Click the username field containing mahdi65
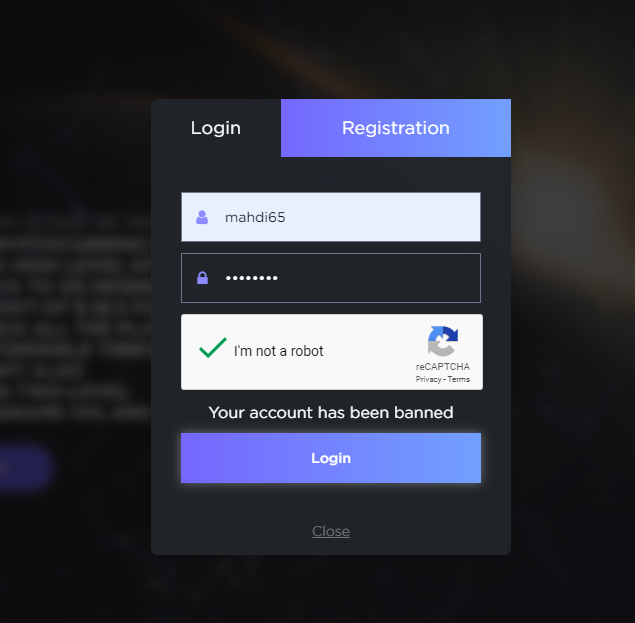The width and height of the screenshot is (635, 623). [331, 217]
